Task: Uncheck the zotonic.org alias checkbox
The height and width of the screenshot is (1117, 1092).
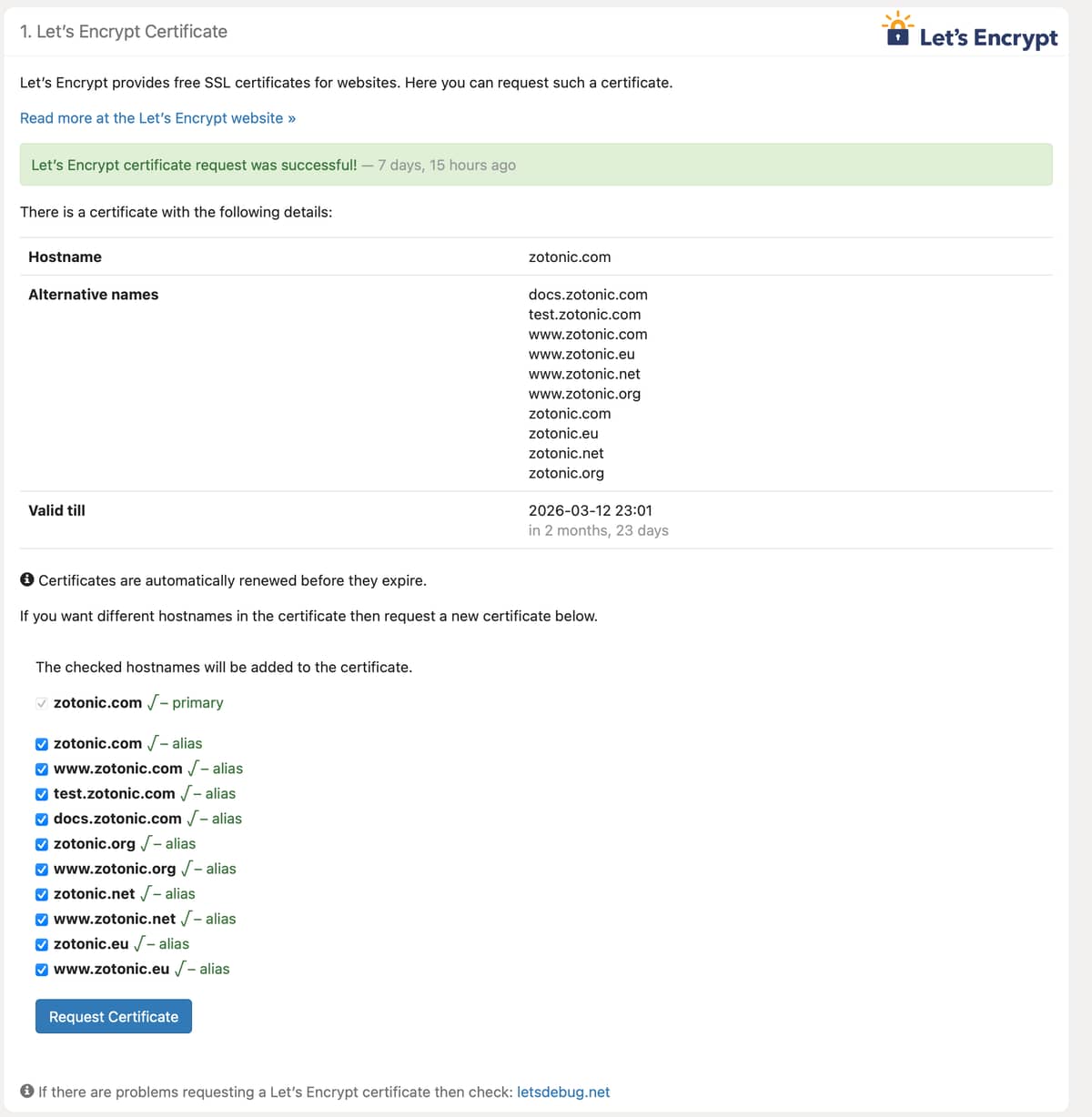Action: pos(42,844)
